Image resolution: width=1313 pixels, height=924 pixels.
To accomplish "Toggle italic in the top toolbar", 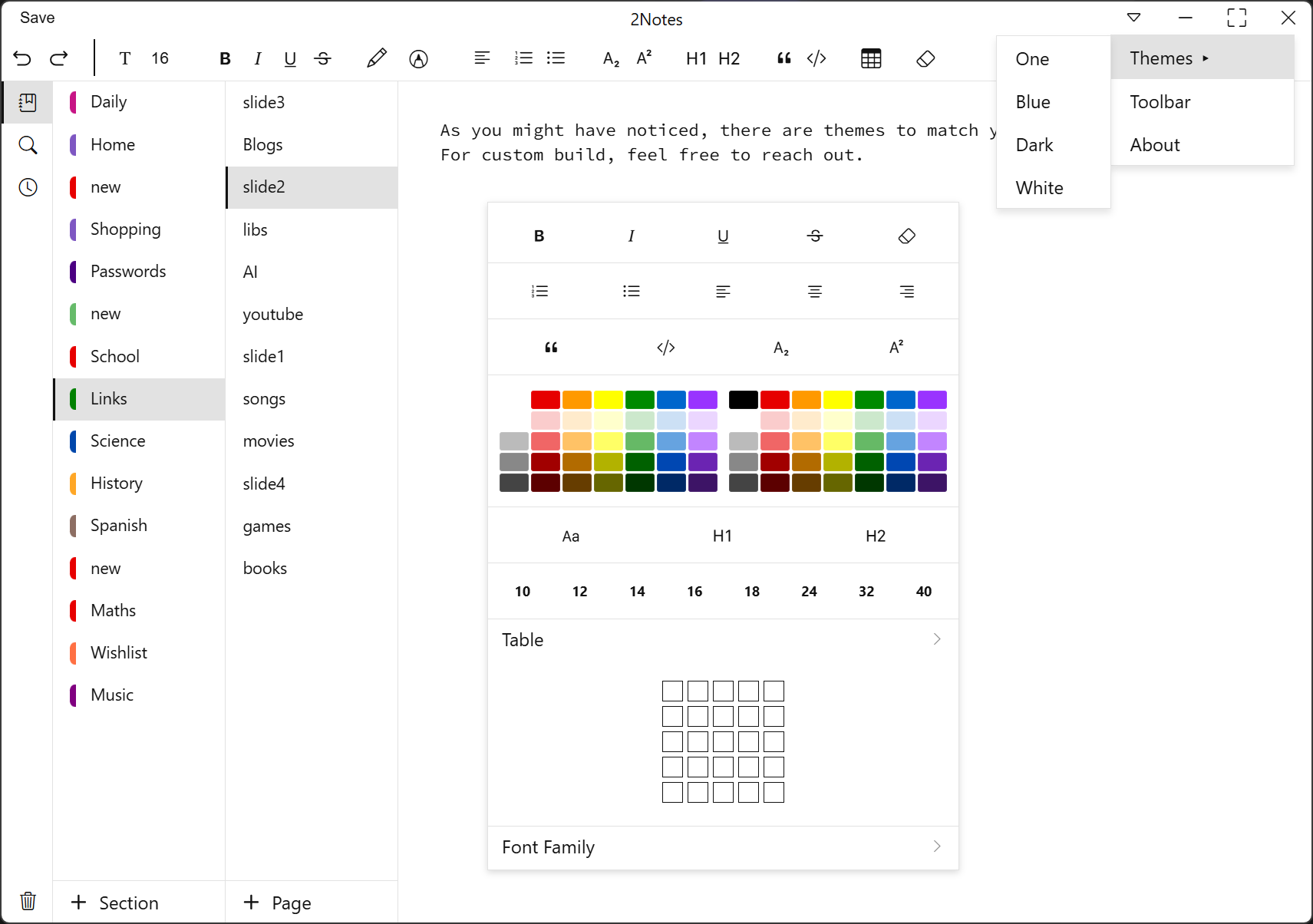I will pos(258,58).
